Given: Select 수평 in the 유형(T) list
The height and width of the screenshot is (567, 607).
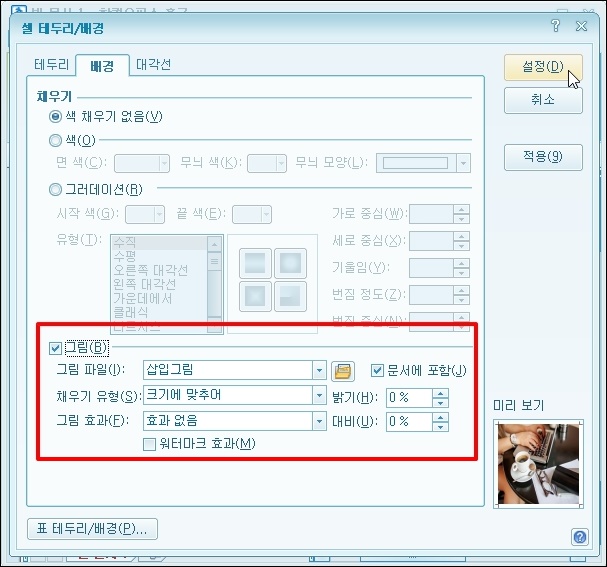Looking at the screenshot, I should tap(159, 256).
